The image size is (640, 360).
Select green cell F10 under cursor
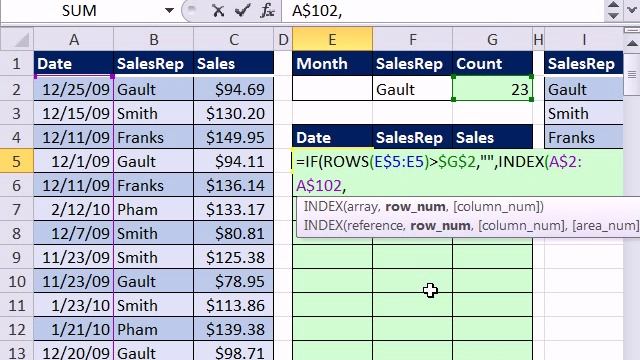412,281
